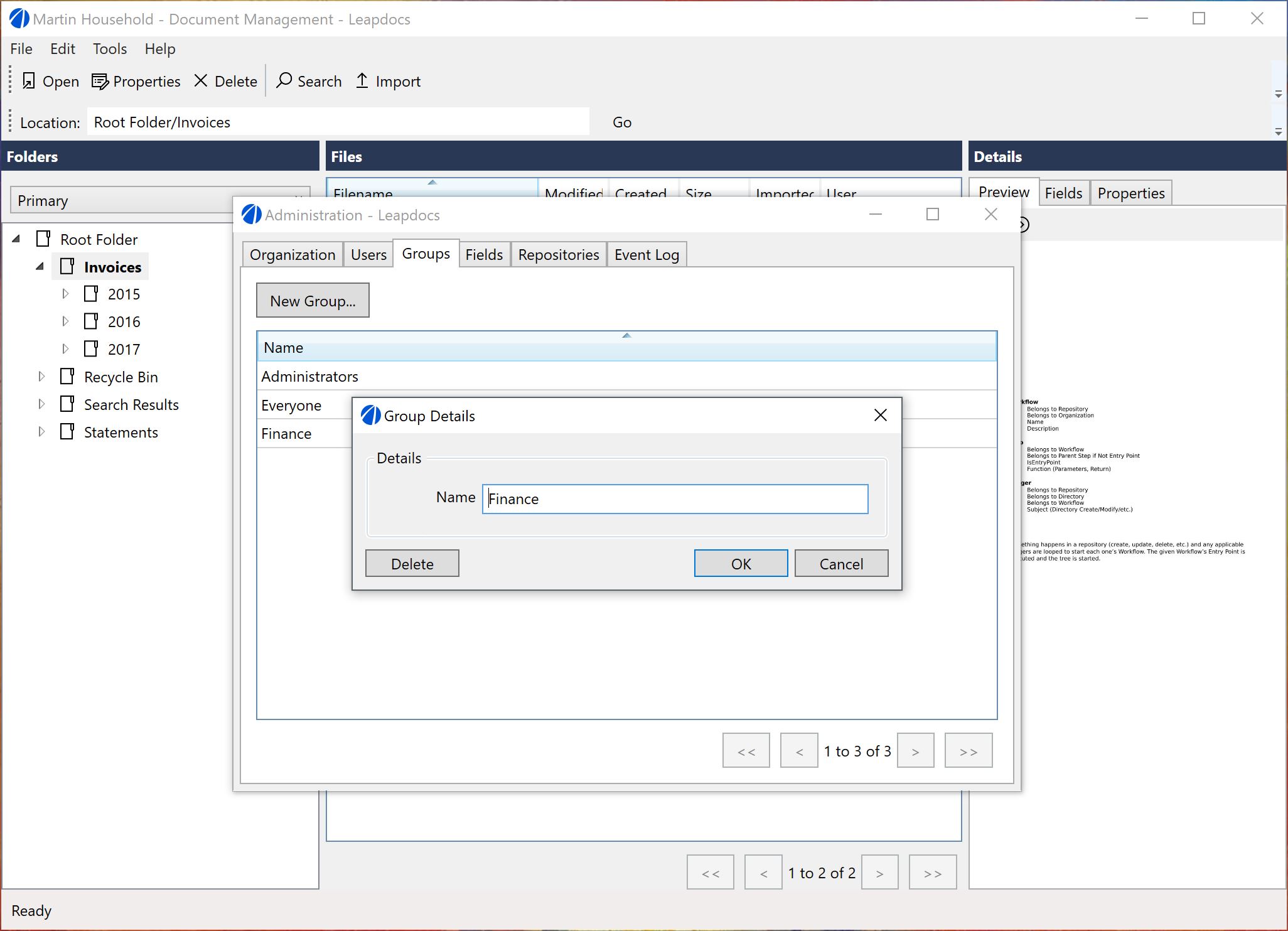Click the group Name input field
The height and width of the screenshot is (931, 1288).
[675, 498]
